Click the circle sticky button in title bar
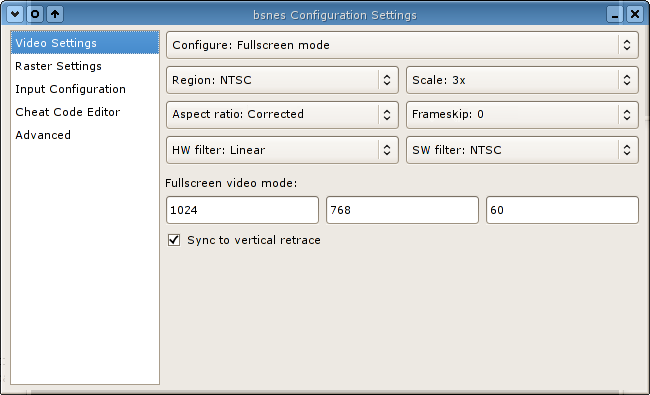 [x=35, y=14]
